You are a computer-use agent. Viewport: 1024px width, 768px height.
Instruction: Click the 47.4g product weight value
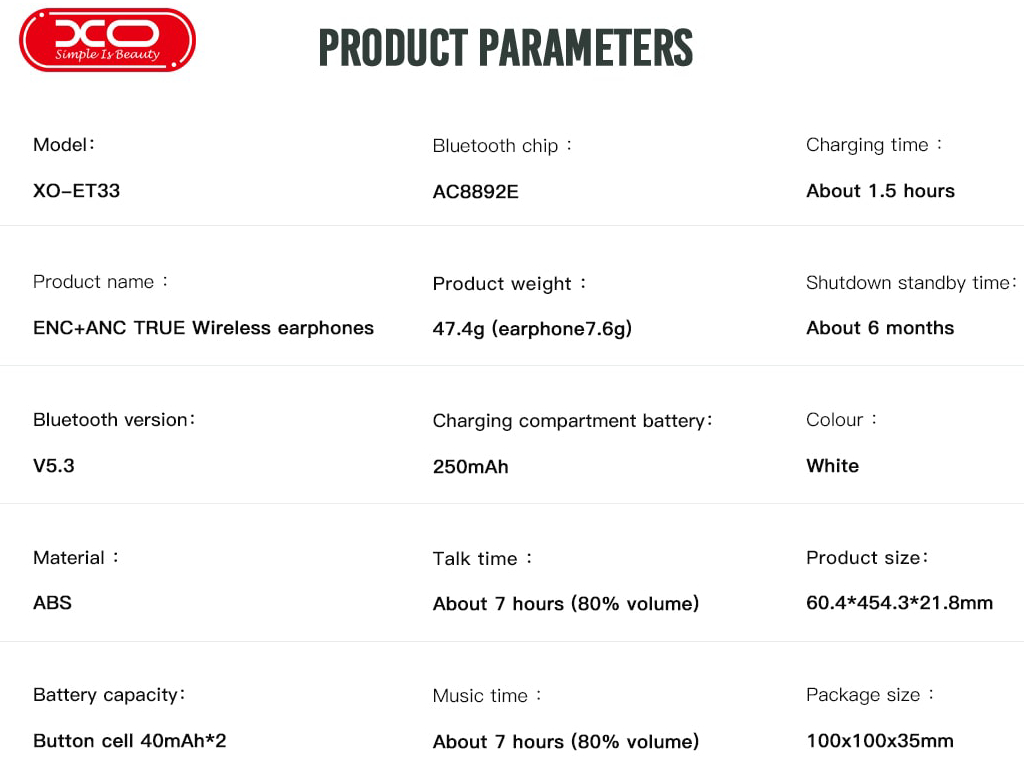click(x=532, y=329)
